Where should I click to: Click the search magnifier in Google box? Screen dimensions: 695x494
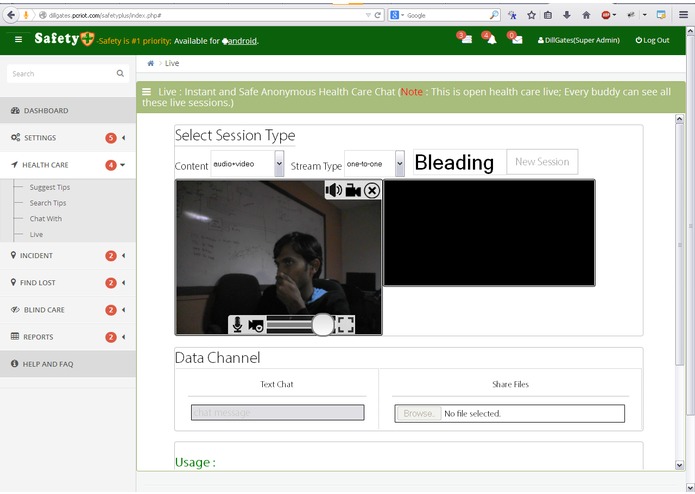(494, 15)
